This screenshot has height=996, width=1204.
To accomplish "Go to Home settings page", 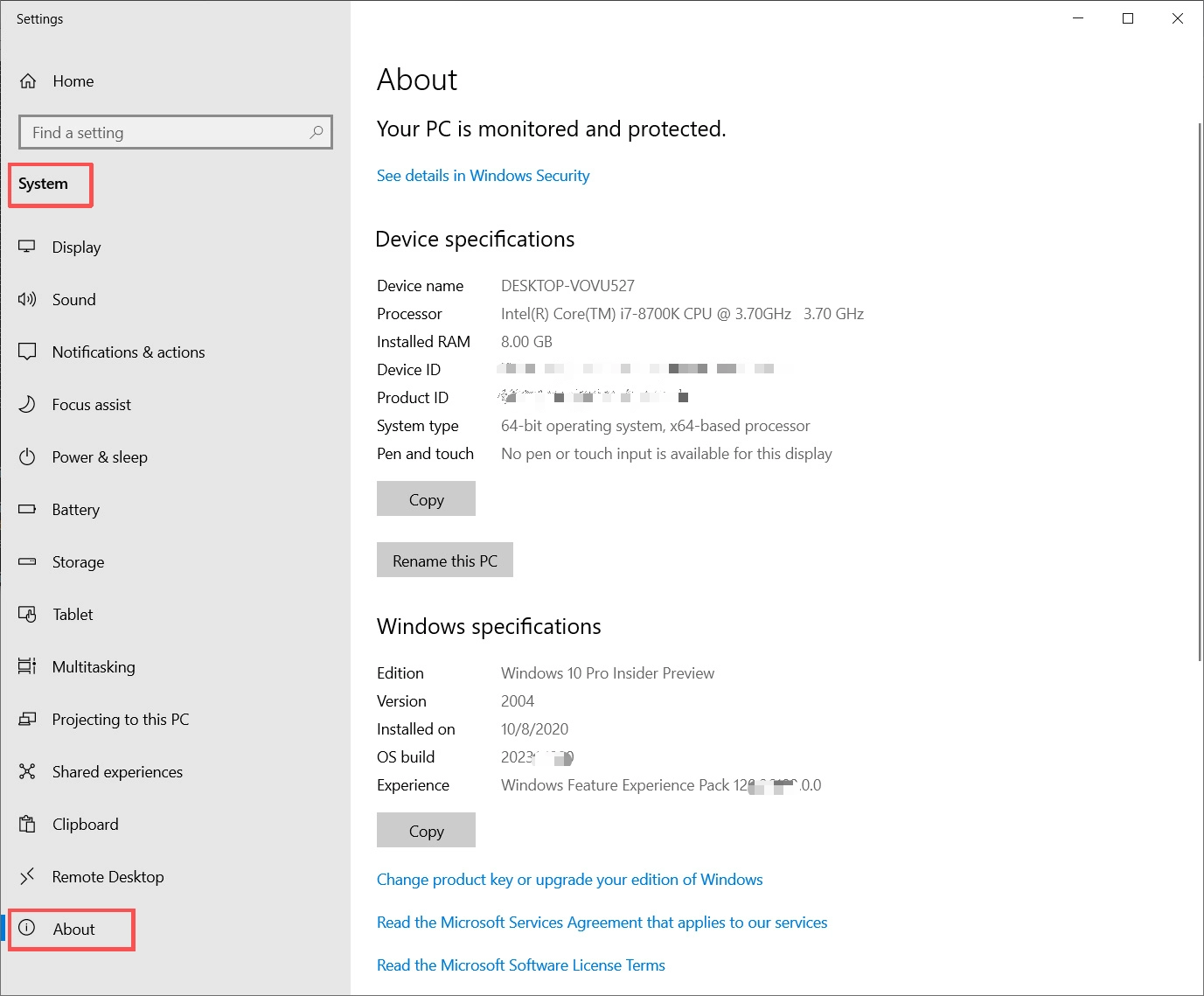I will tap(175, 81).
